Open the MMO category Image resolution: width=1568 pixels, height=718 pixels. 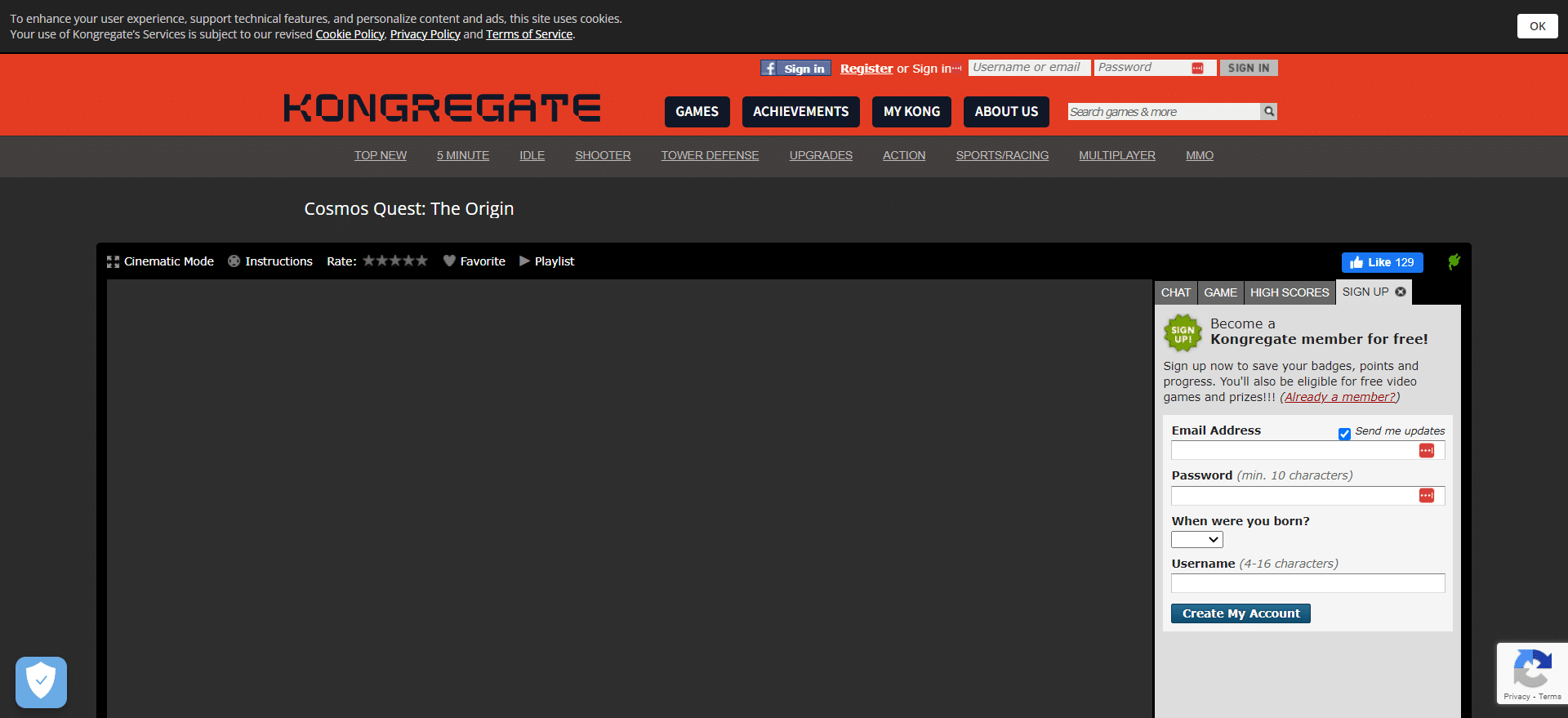1200,155
